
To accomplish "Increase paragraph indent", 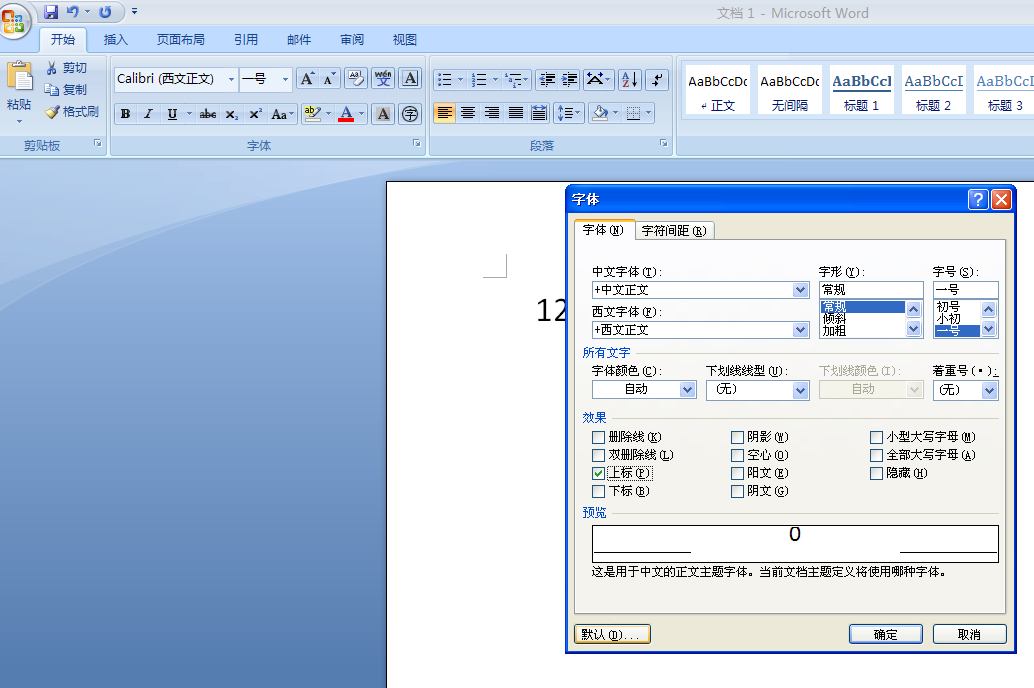I will click(570, 80).
